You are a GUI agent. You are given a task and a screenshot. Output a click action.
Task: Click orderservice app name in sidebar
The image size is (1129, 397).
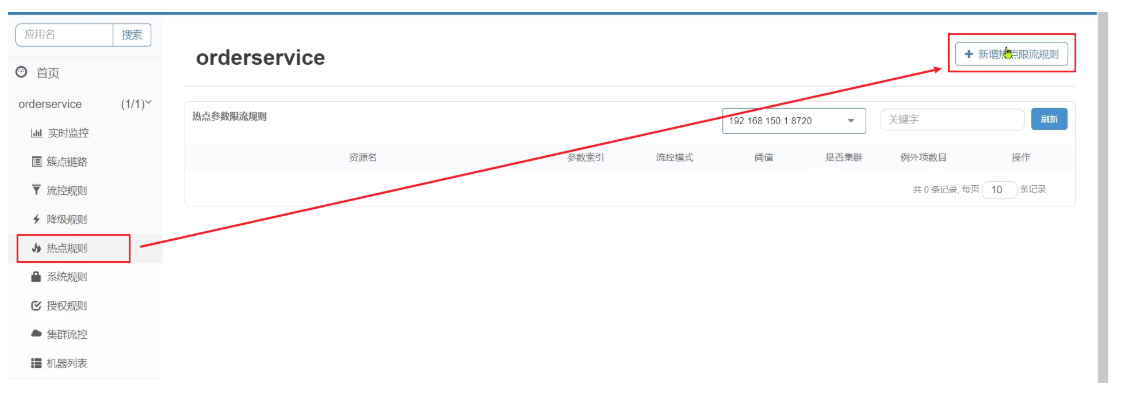click(50, 104)
